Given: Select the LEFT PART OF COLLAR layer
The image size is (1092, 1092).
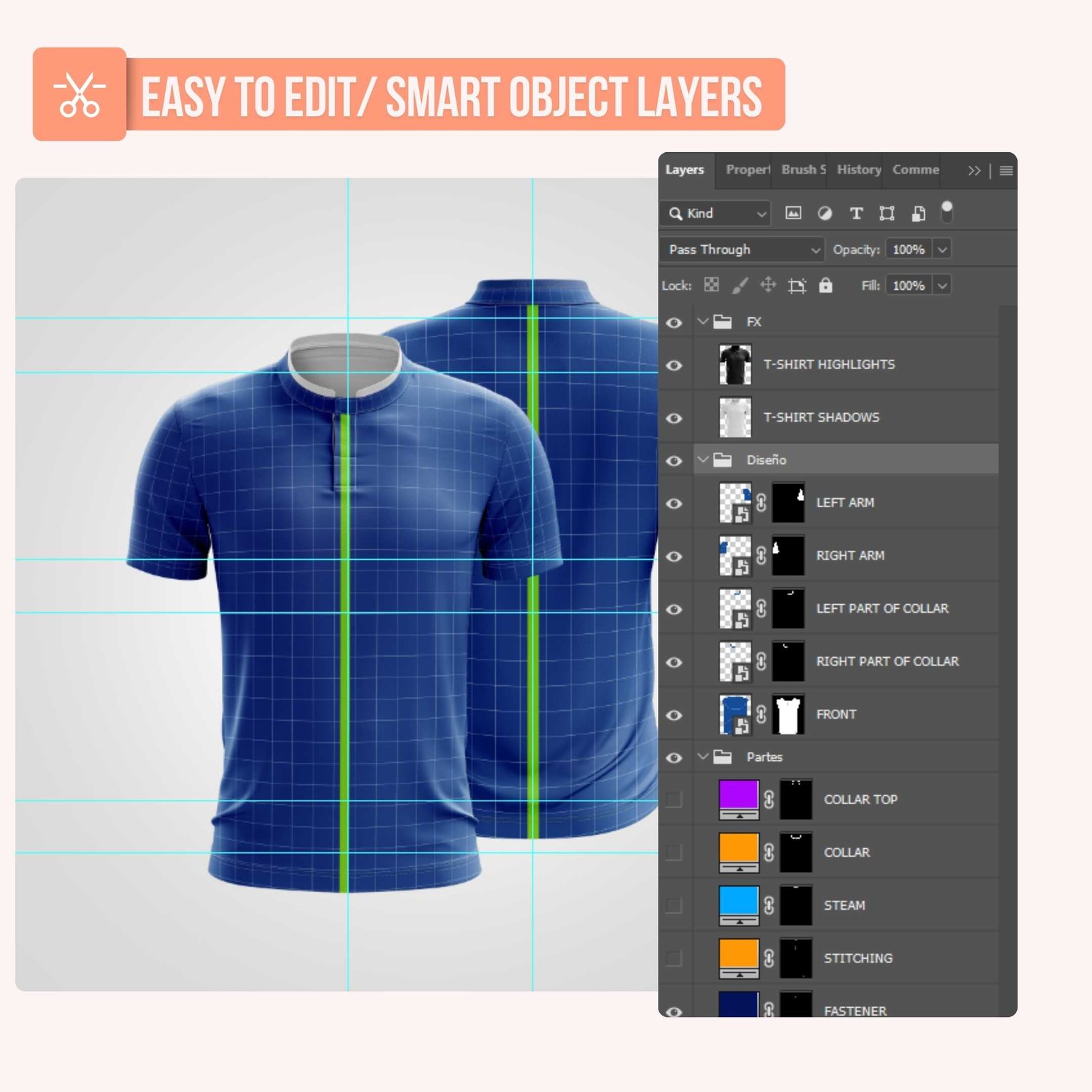Looking at the screenshot, I should point(882,608).
